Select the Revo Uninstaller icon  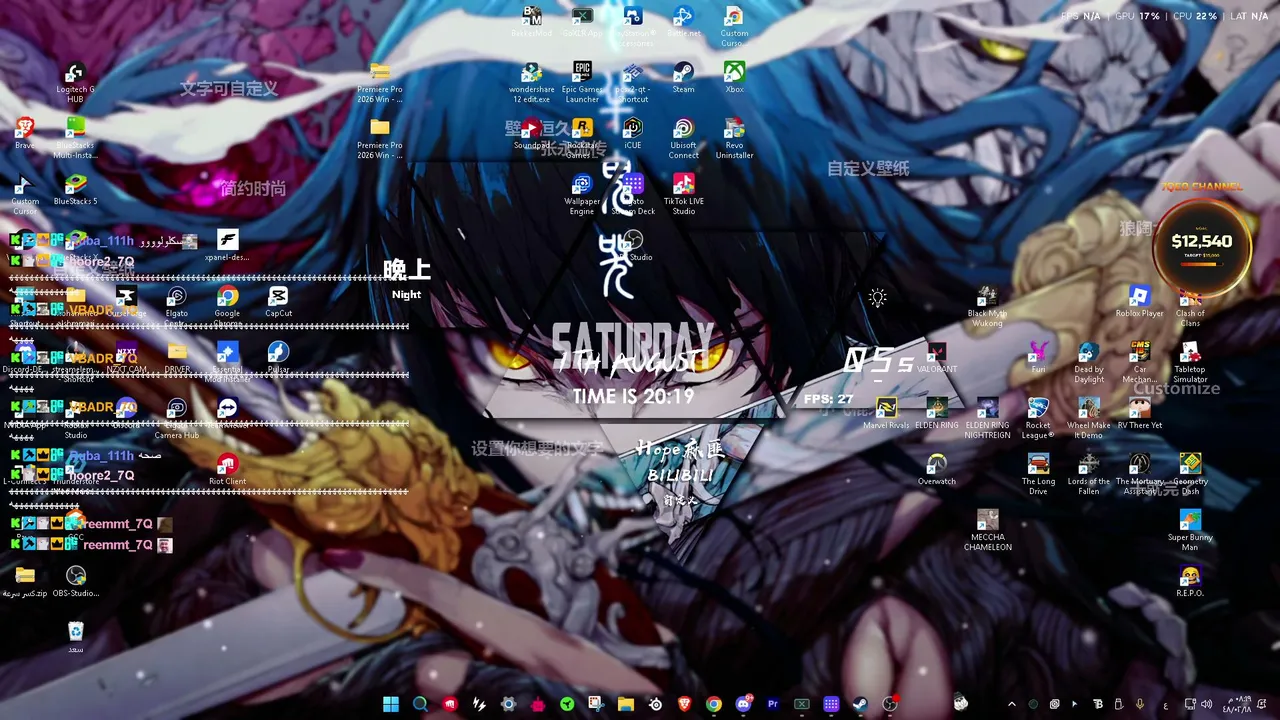734,139
